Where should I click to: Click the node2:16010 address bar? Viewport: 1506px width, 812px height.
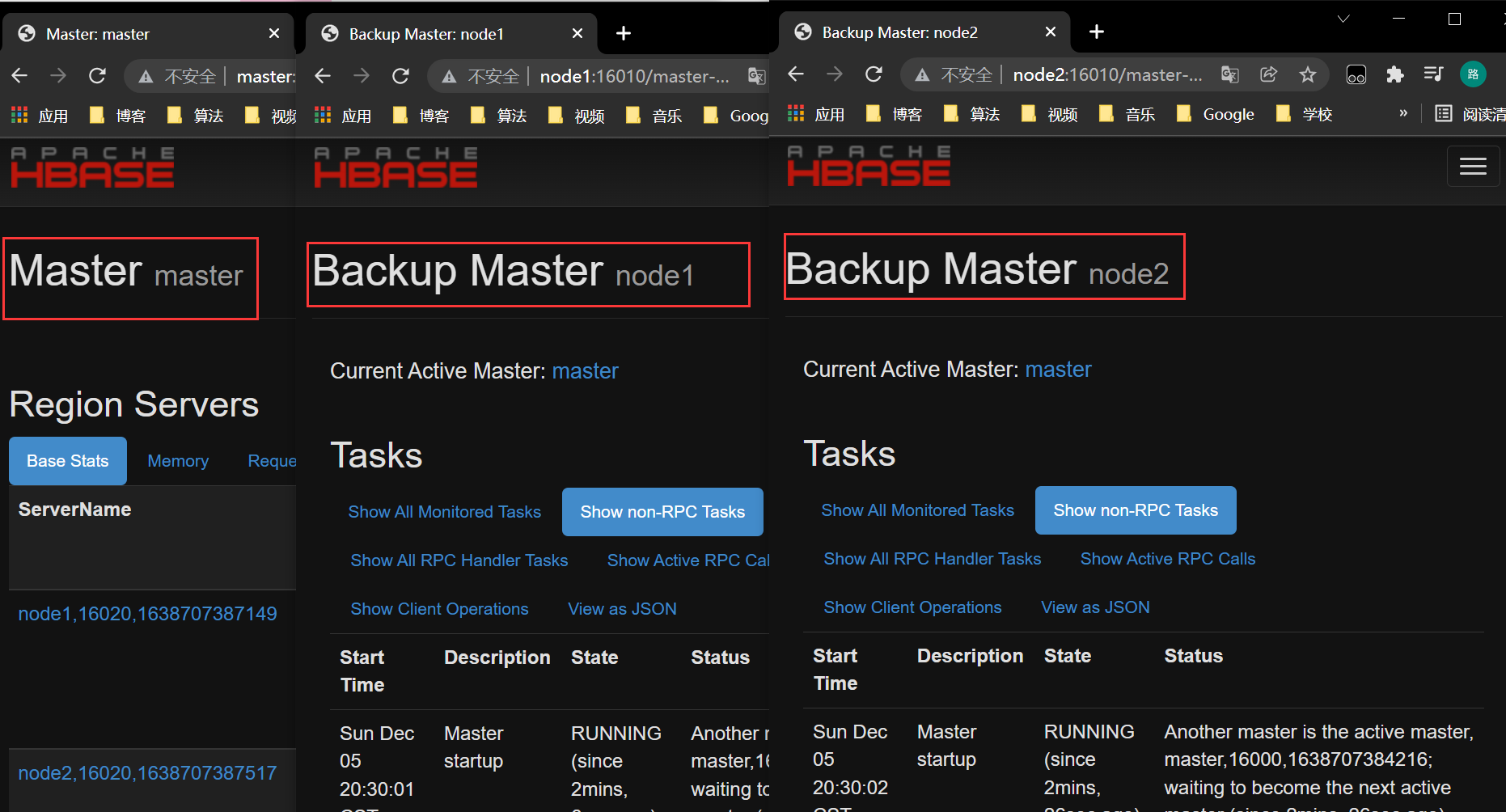[1108, 74]
